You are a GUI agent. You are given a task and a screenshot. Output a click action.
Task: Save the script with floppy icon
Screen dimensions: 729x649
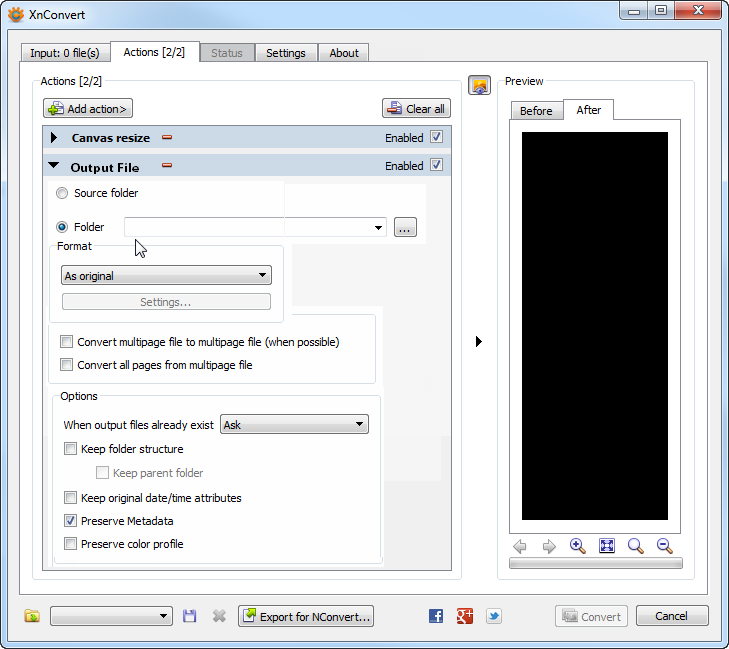(x=189, y=616)
